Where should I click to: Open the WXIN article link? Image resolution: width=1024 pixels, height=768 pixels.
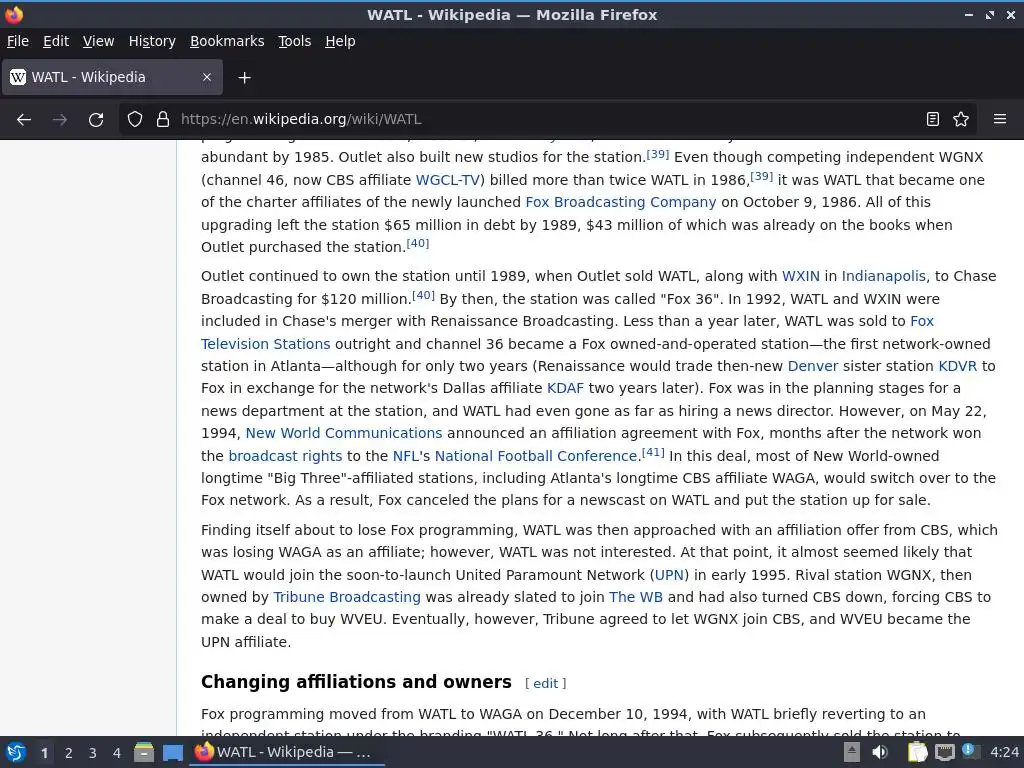point(801,276)
